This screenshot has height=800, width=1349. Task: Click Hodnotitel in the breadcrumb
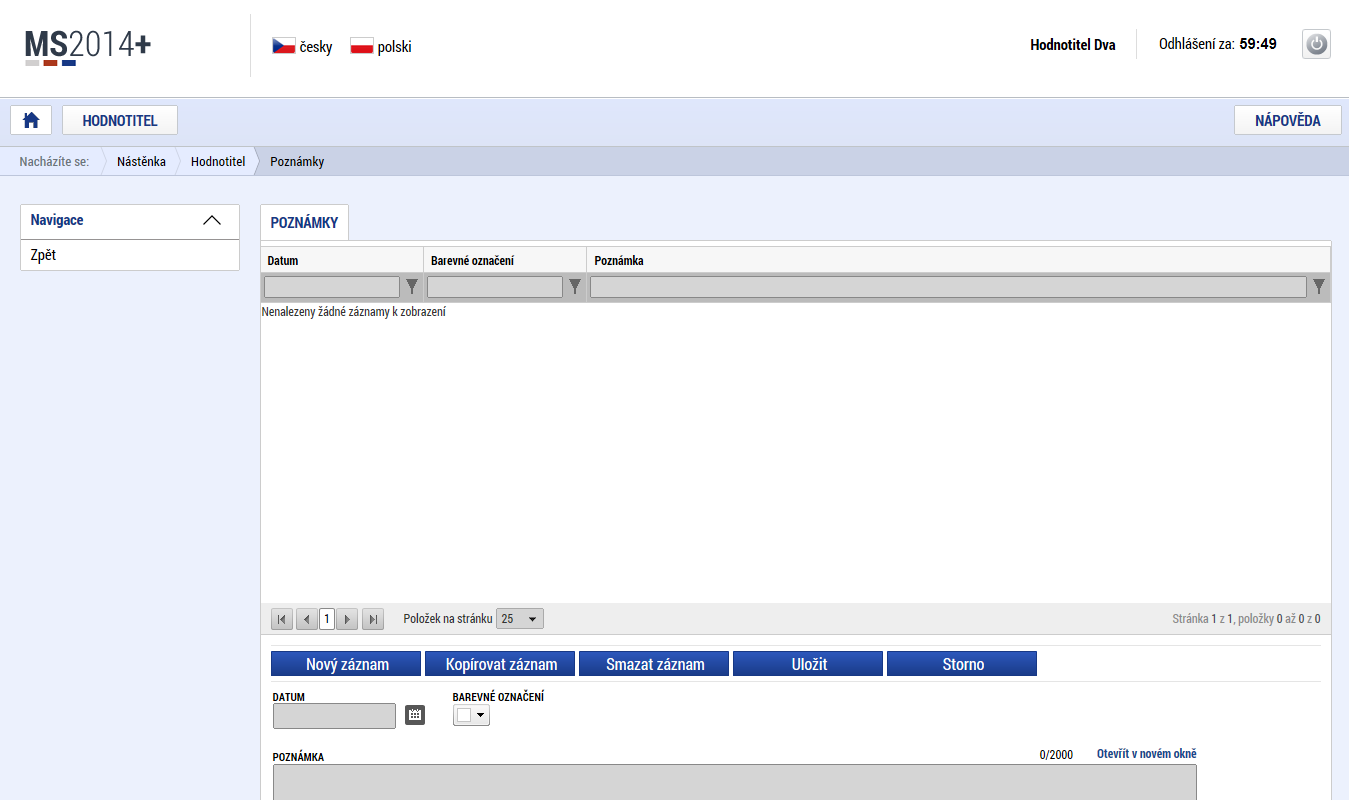218,161
